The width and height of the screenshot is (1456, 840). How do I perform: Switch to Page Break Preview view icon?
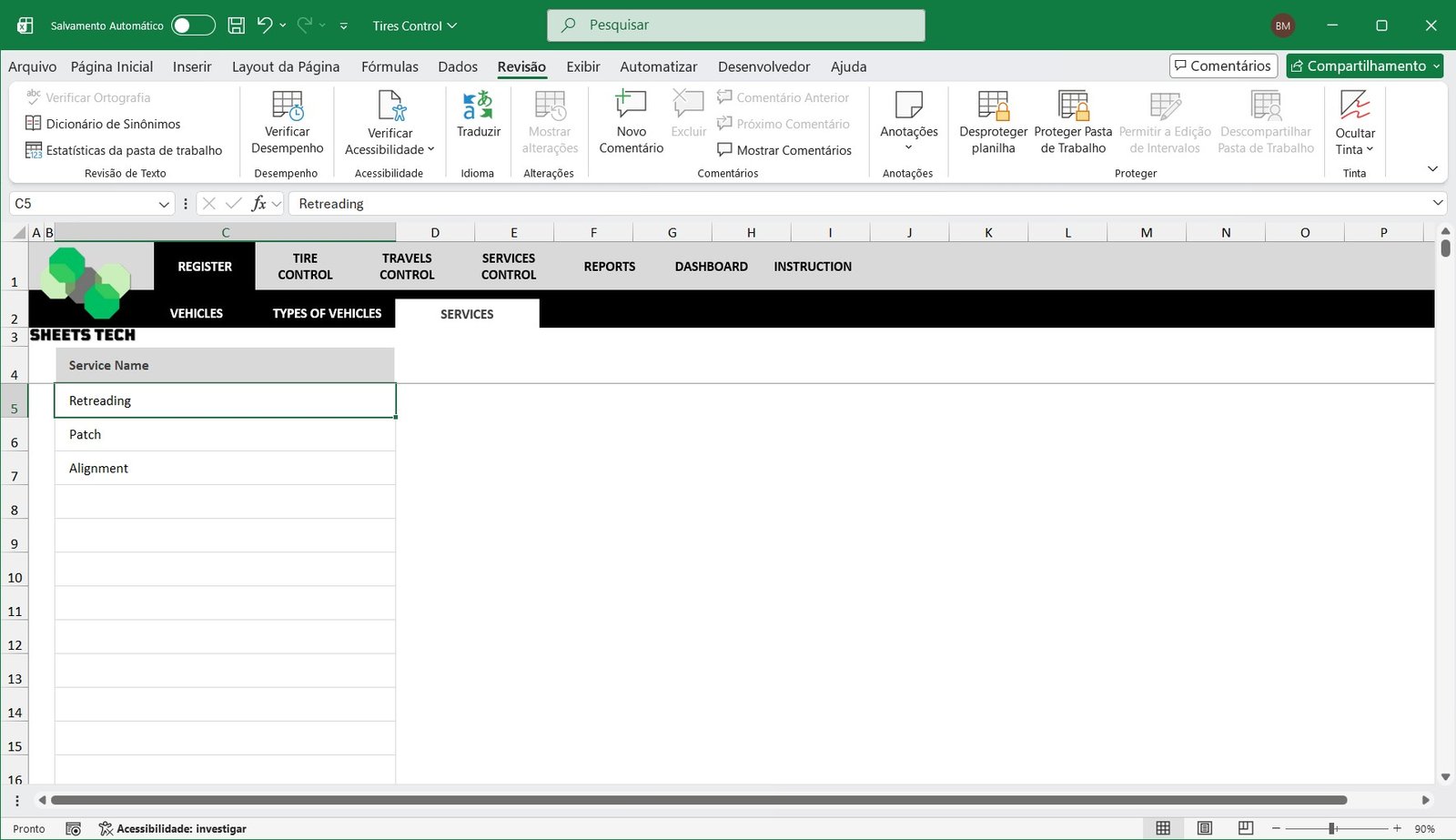(x=1246, y=828)
